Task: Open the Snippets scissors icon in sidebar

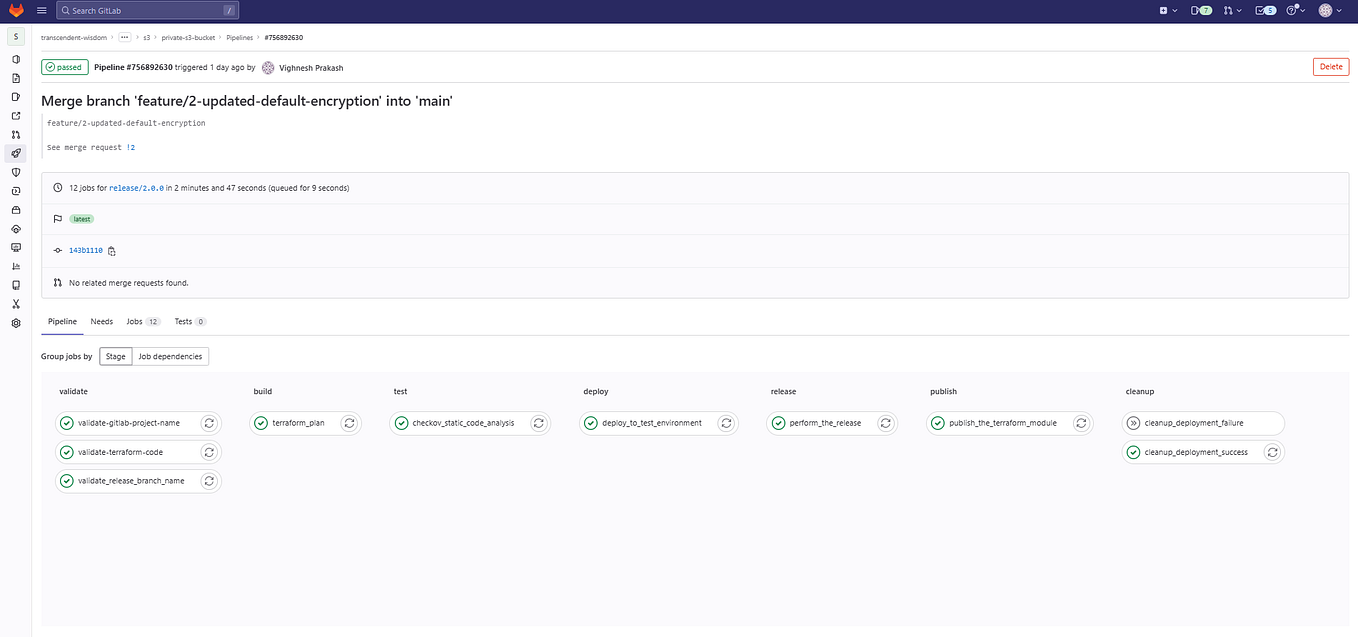Action: pyautogui.click(x=15, y=304)
